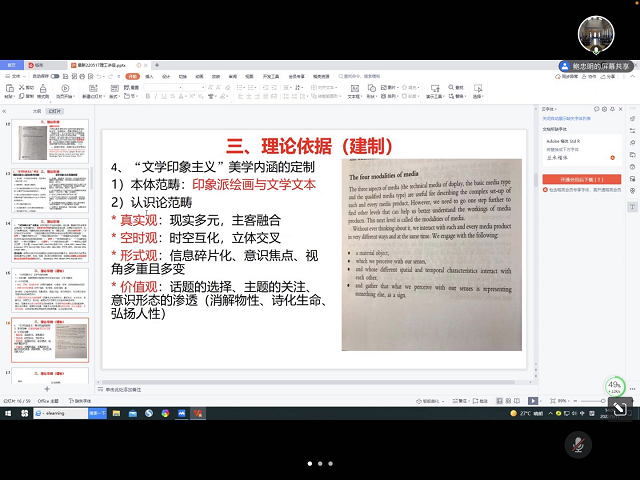Open the slide Layout dropdown
The width and height of the screenshot is (640, 480).
click(115, 96)
